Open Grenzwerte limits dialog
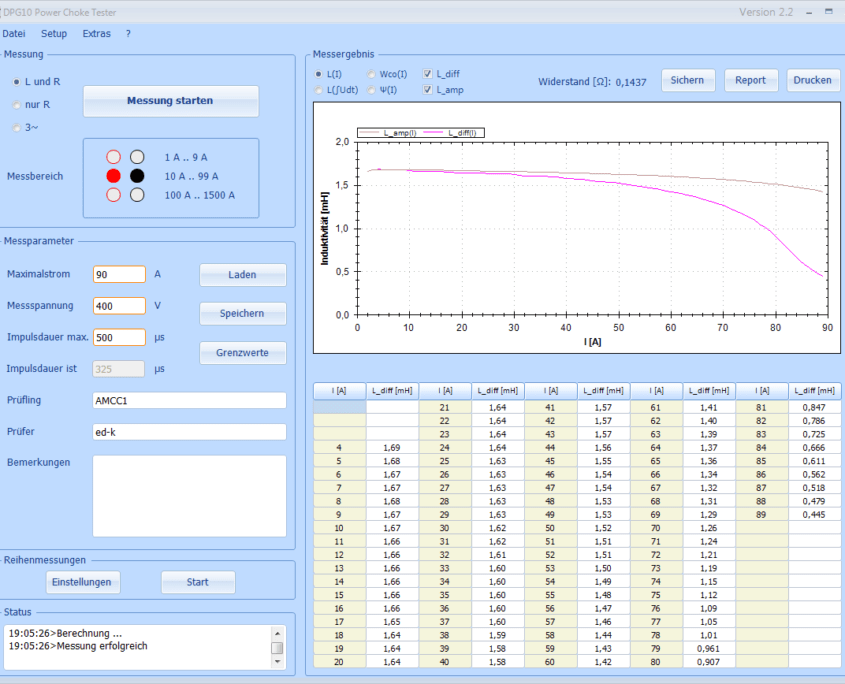The image size is (845, 684). (x=243, y=353)
